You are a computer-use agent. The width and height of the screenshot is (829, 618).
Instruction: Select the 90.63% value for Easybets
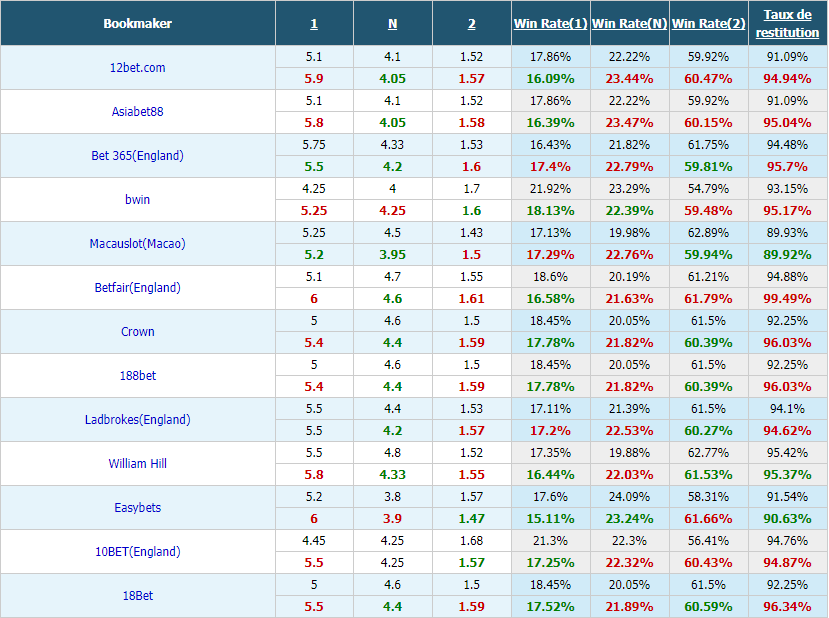(787, 519)
